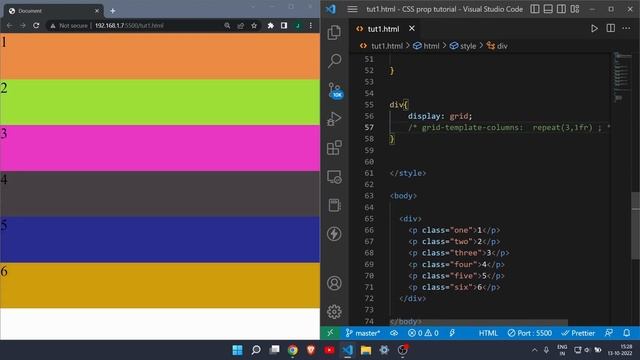Open the Explorer view in VS Code
The width and height of the screenshot is (640, 360).
(334, 32)
